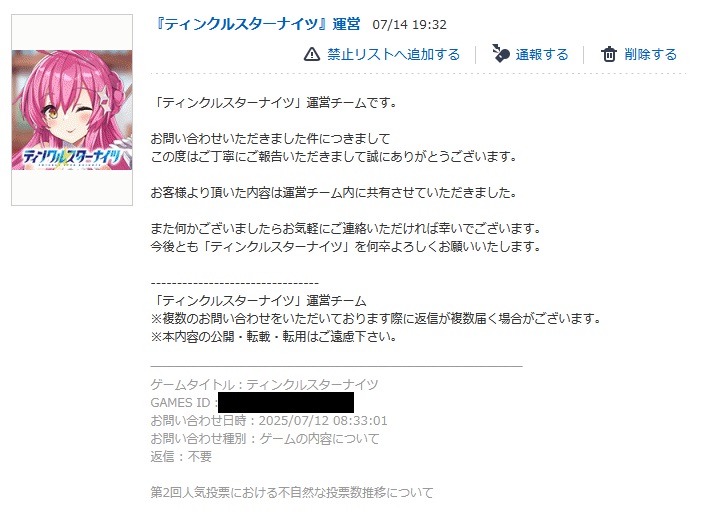Click the sentence about 運営チーム内に共有
Viewport: 703px width, 514px height.
pos(334,192)
